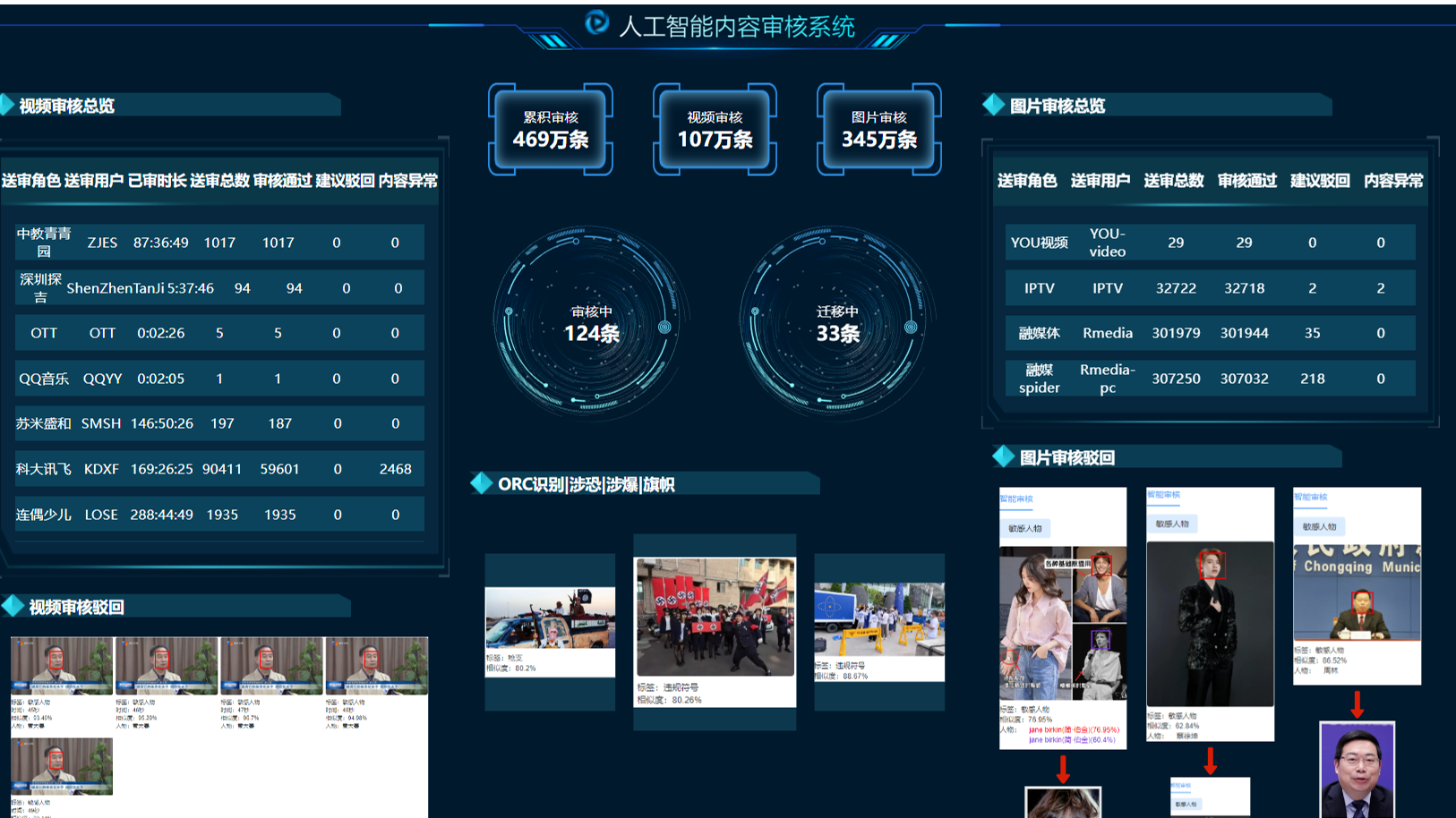1456x818 pixels.
Task: Click the red arrow under the black suit image card
Action: pos(1210,761)
